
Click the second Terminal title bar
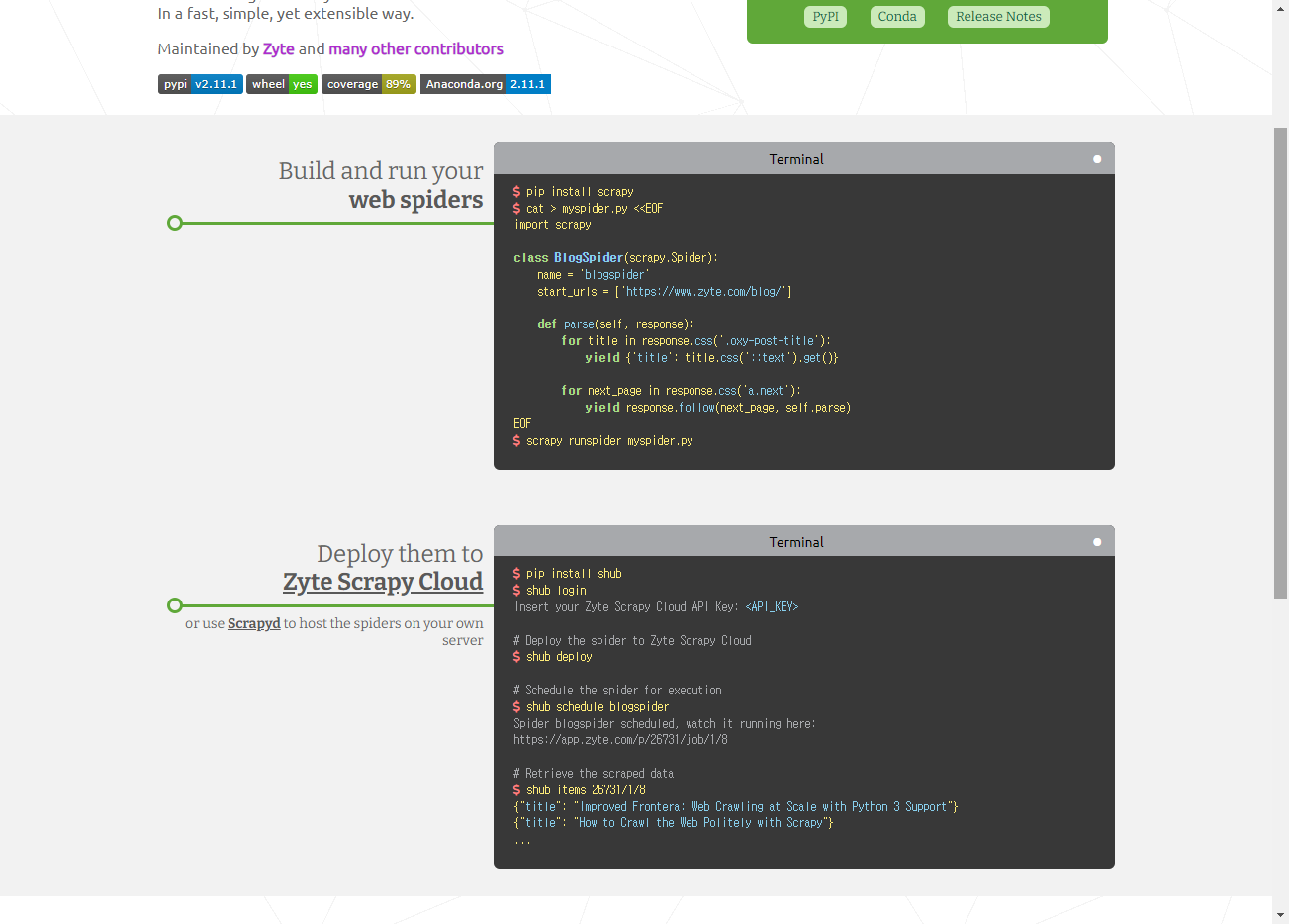coord(795,542)
